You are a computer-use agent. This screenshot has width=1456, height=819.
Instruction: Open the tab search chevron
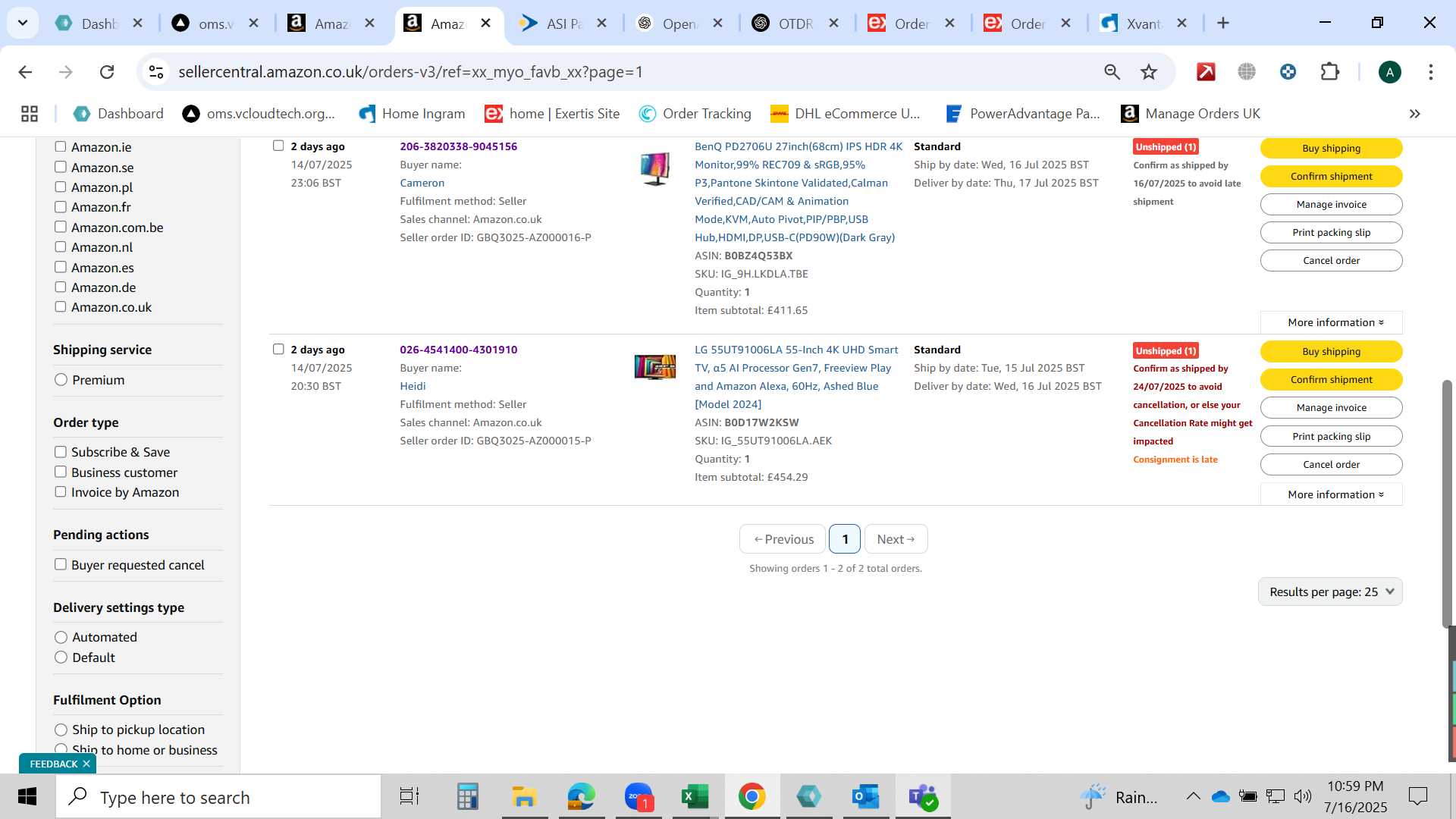[23, 23]
